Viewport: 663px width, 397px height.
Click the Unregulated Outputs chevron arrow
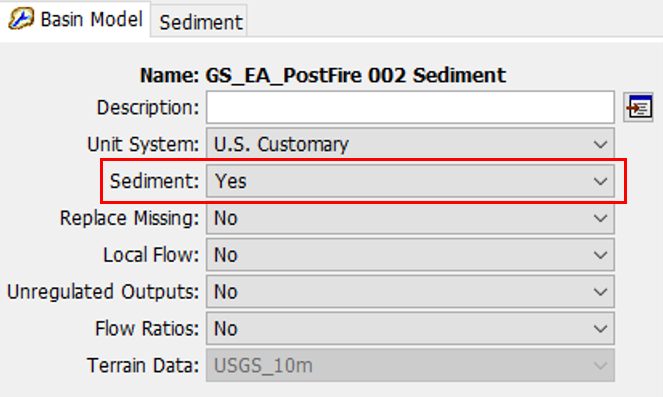[x=600, y=292]
